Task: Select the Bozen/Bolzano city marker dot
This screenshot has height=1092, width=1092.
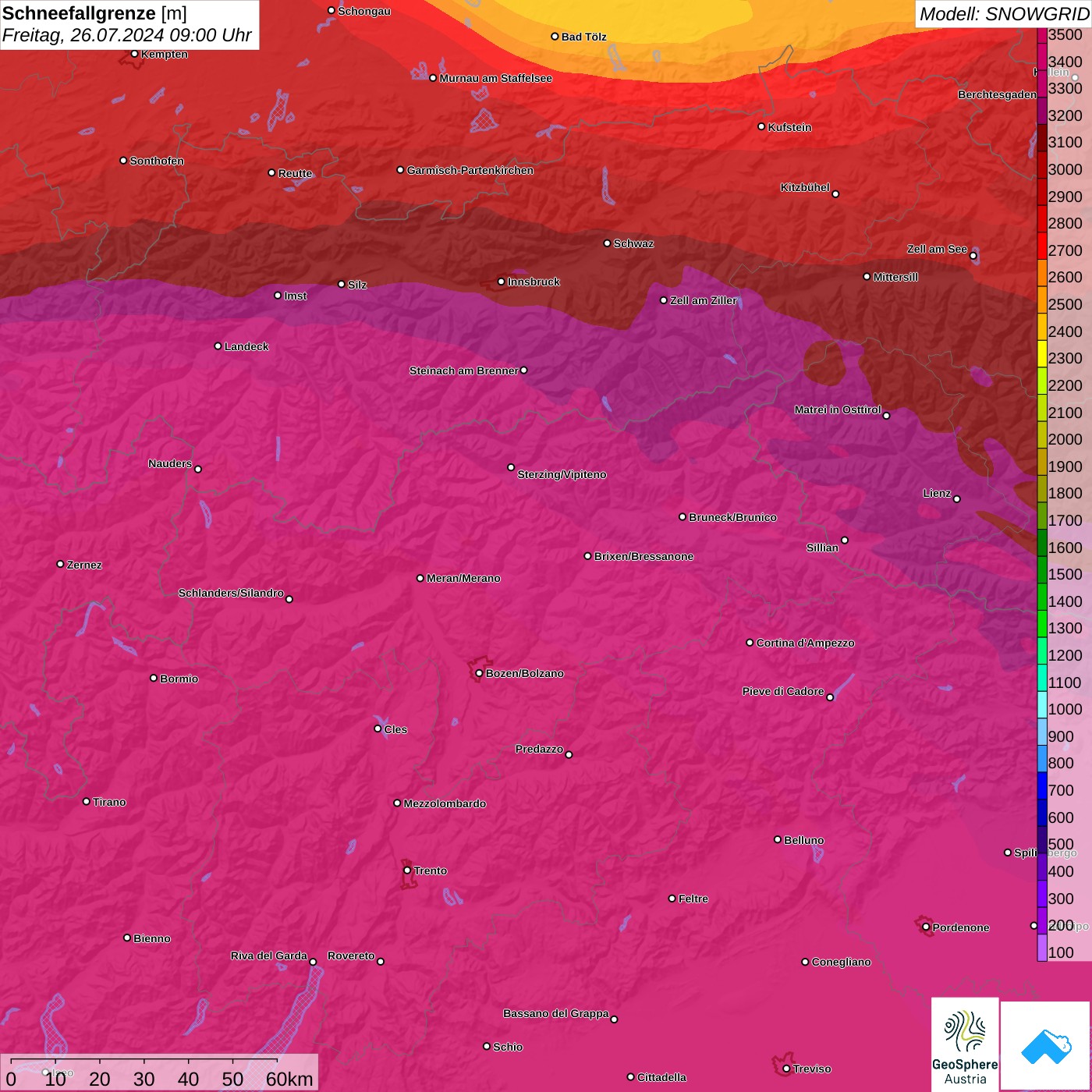Action: point(479,673)
